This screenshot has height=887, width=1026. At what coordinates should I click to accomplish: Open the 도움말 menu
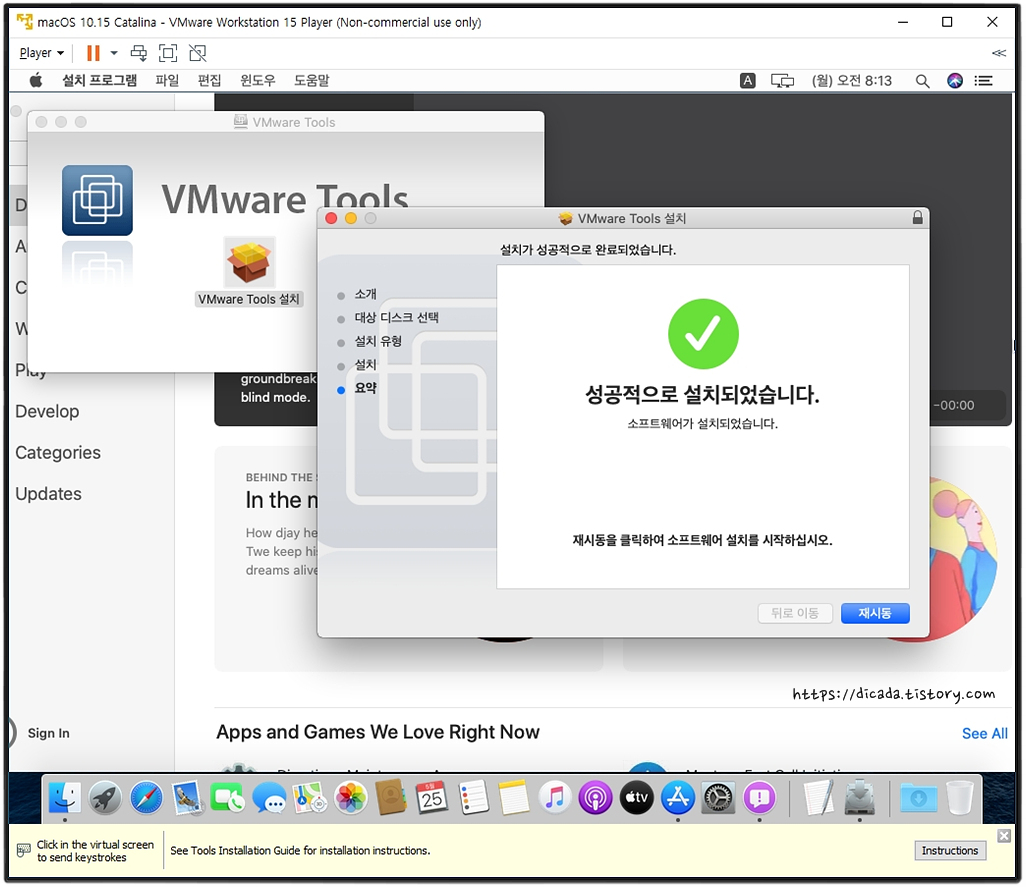311,80
